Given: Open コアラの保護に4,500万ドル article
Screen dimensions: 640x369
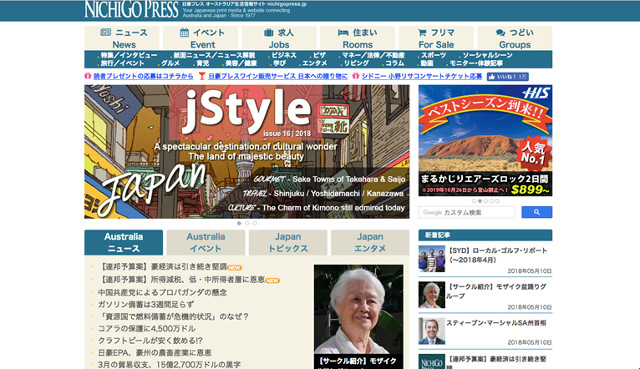Looking at the screenshot, I should click(x=147, y=329).
